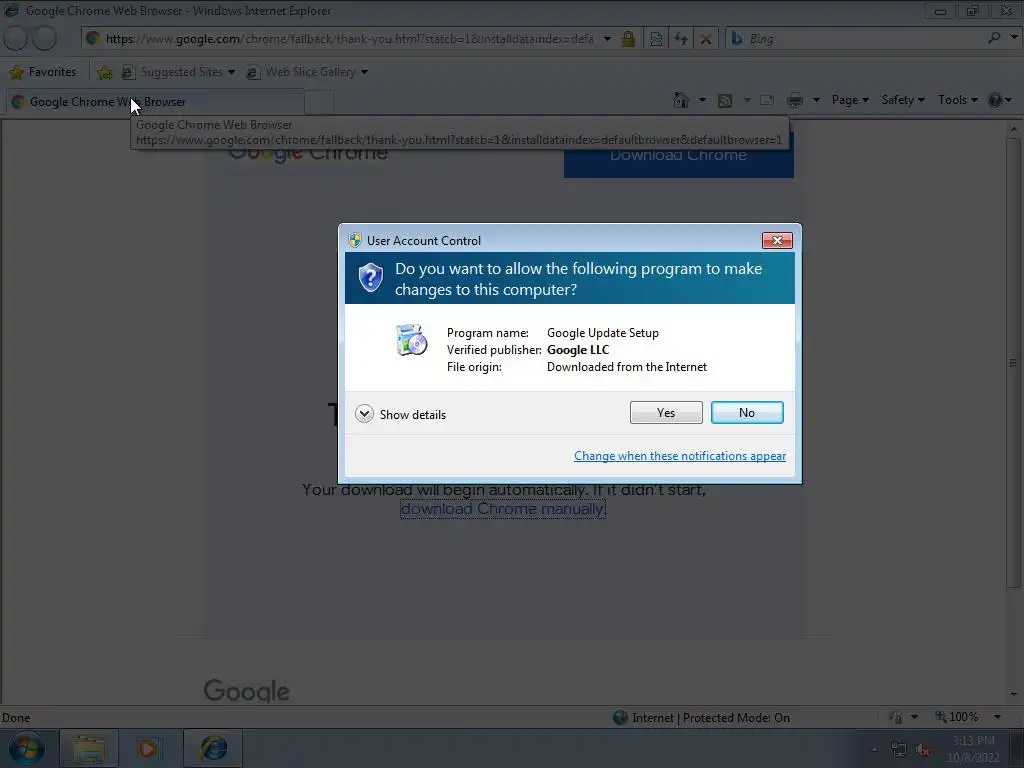Click the globe icon in status bar
Viewport: 1024px width, 768px height.
pyautogui.click(x=620, y=718)
